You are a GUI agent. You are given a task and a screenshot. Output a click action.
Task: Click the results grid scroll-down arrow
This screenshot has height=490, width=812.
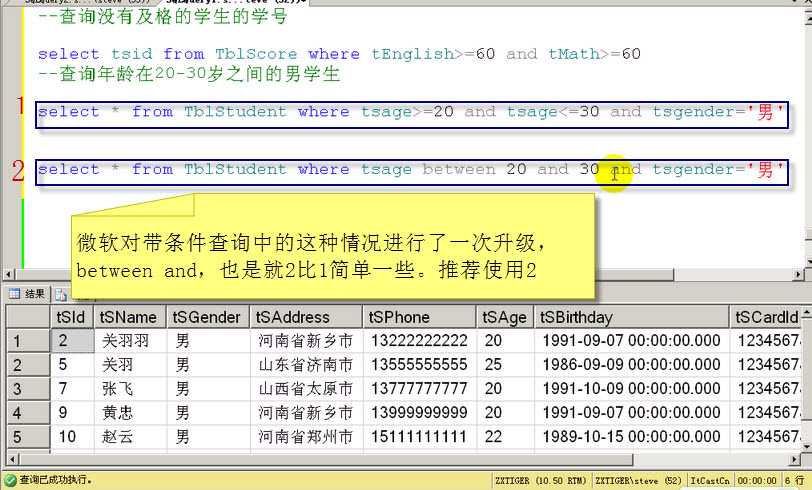tap(806, 447)
